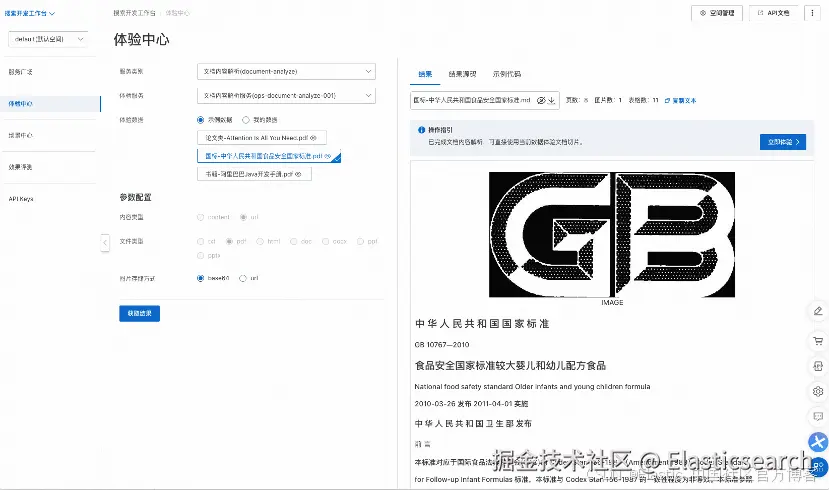Click the text 'GB 10767—2010'

441,344
